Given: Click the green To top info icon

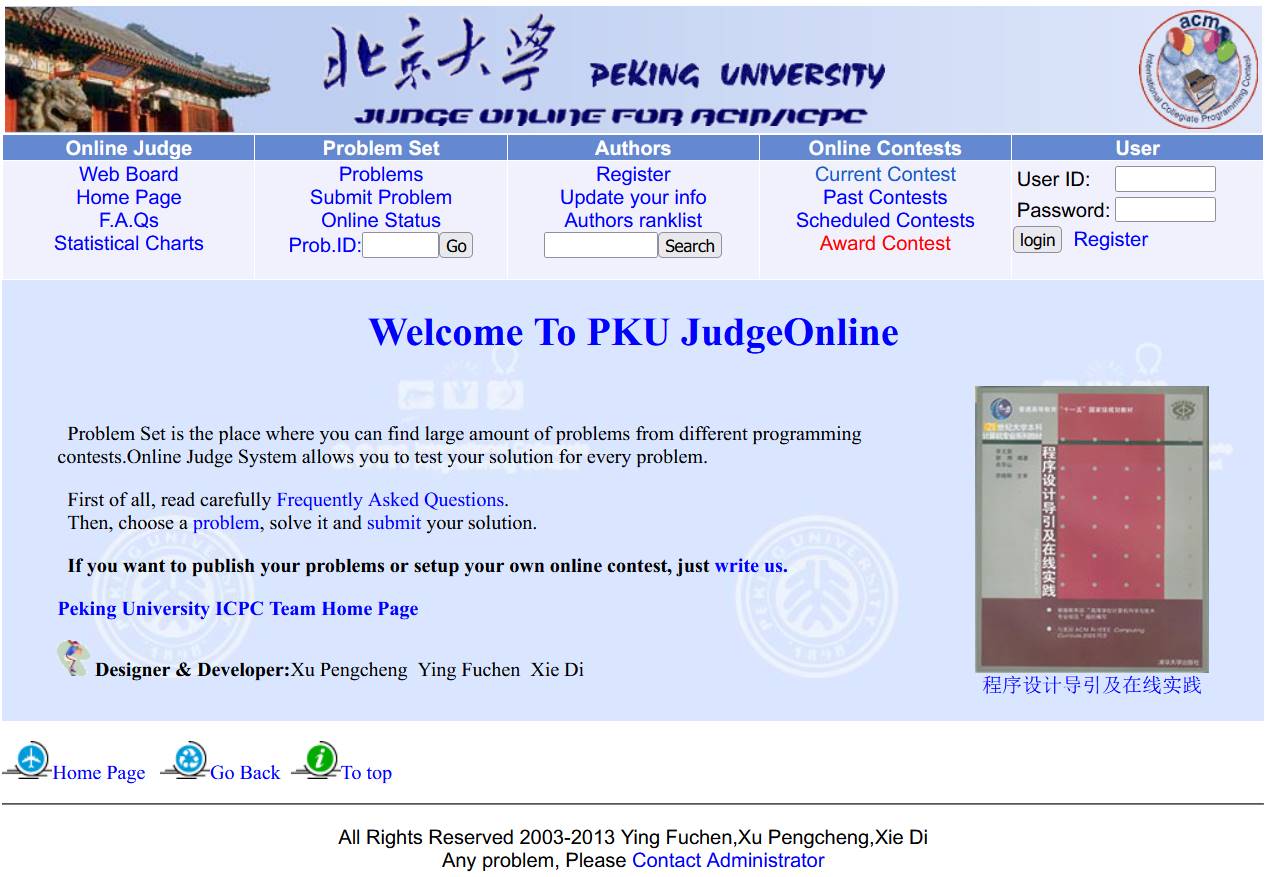Looking at the screenshot, I should point(318,760).
